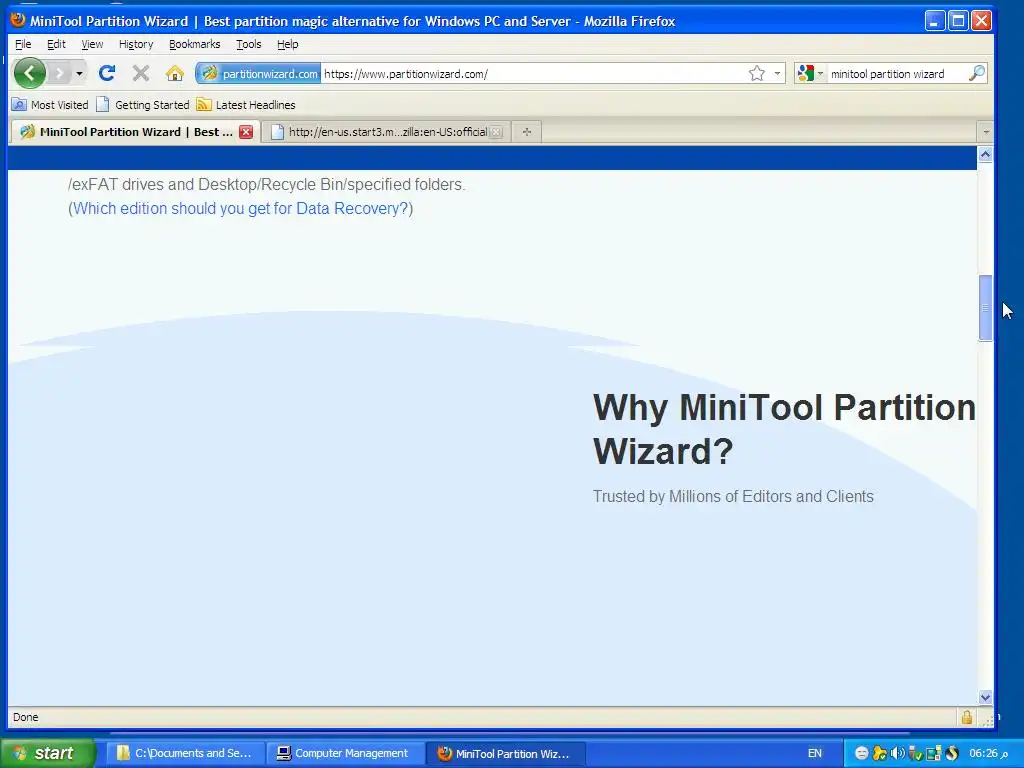
Task: Click the Why MiniTool Partition Wizard? heading
Action: click(x=784, y=429)
